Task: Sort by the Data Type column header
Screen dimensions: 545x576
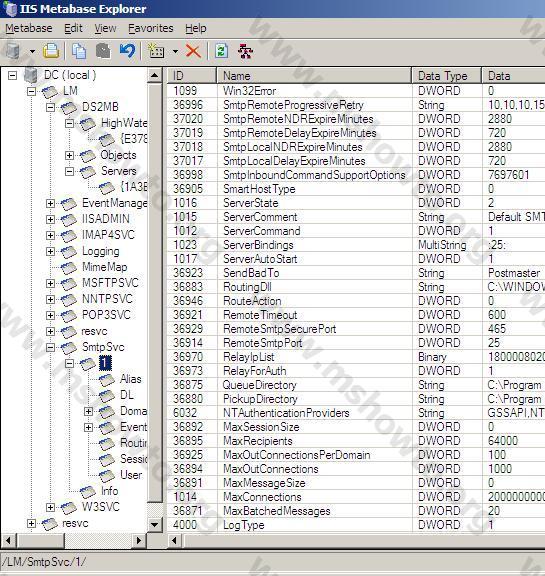Action: (x=447, y=76)
